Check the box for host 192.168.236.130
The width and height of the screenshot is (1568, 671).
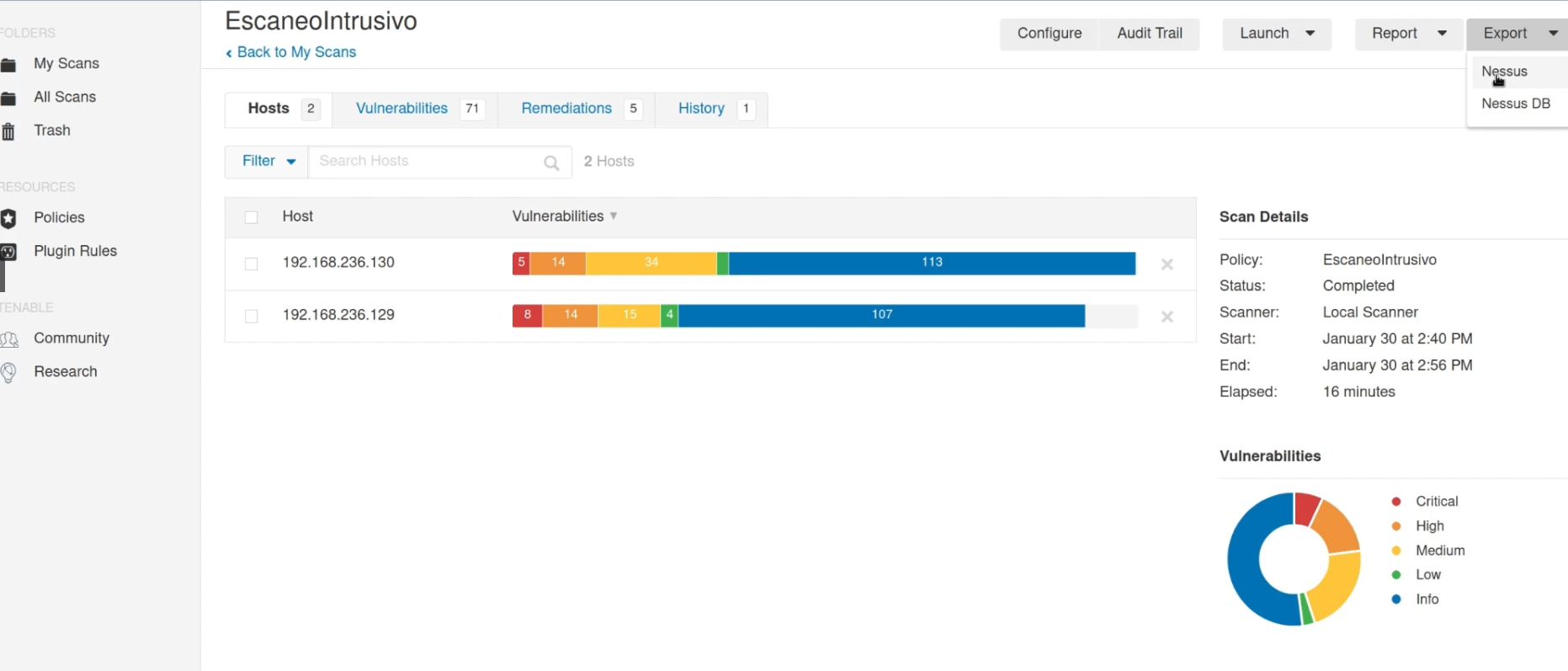[x=251, y=264]
